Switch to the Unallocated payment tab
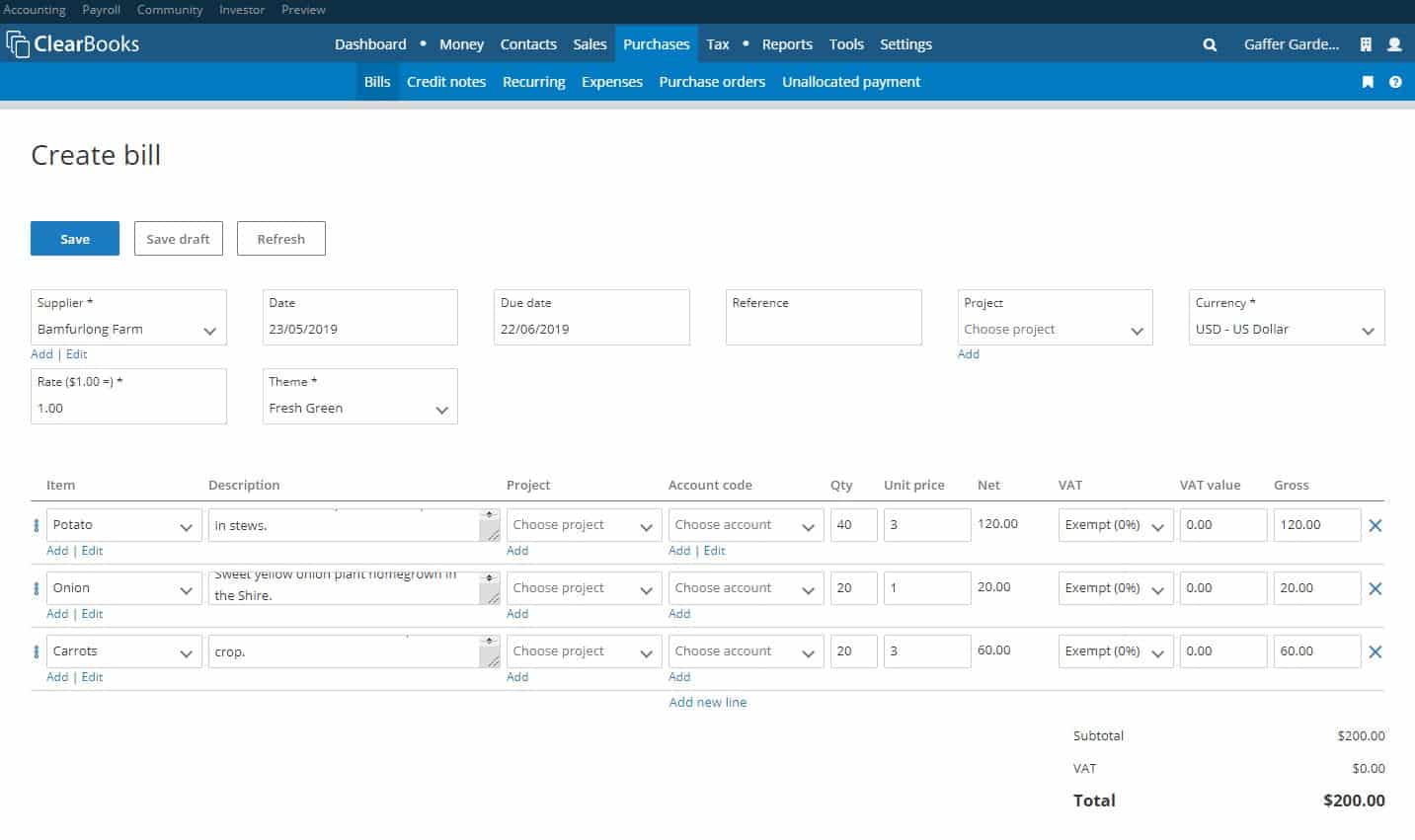The image size is (1415, 840). click(851, 82)
